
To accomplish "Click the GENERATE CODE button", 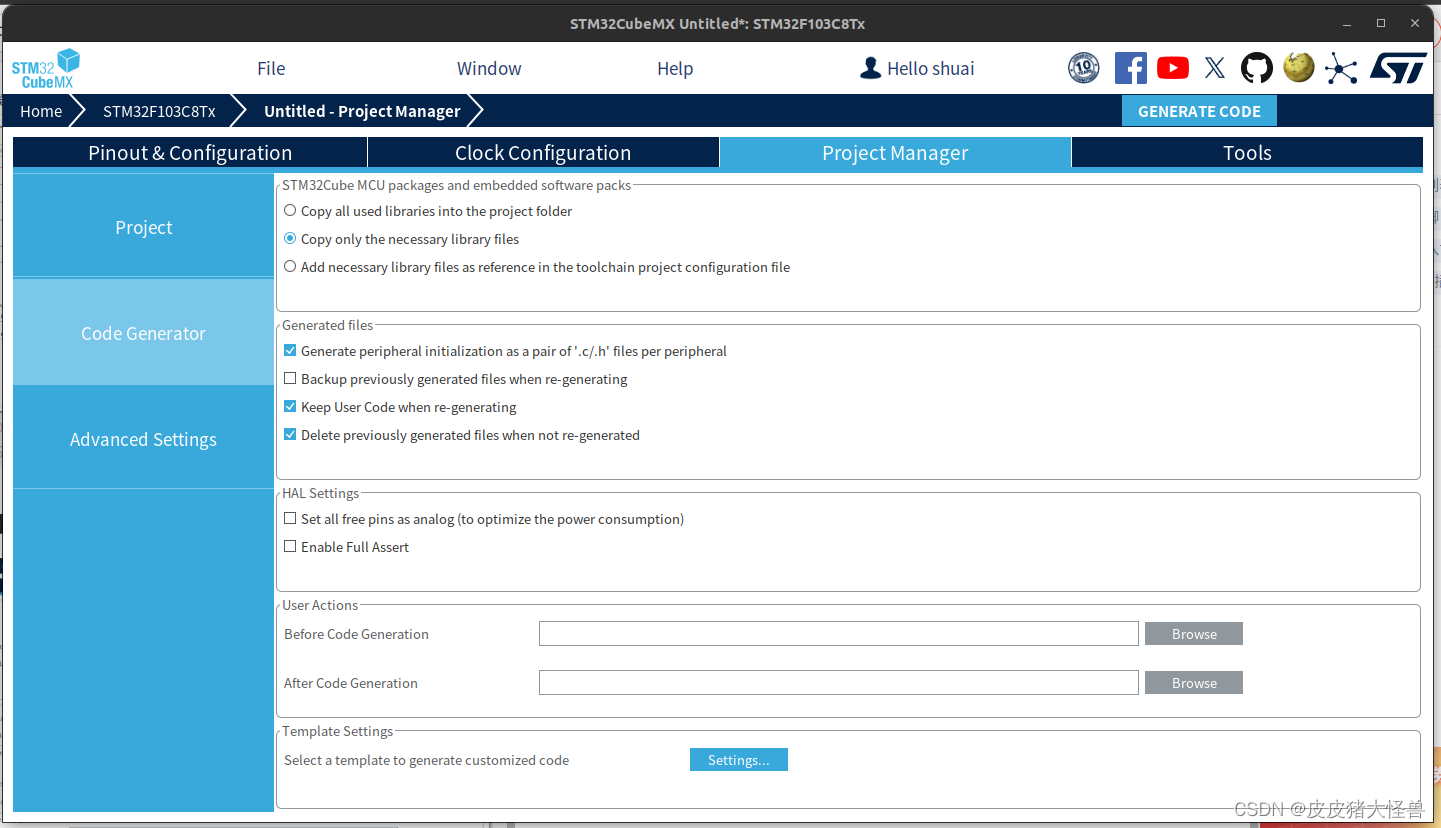I will 1199,111.
